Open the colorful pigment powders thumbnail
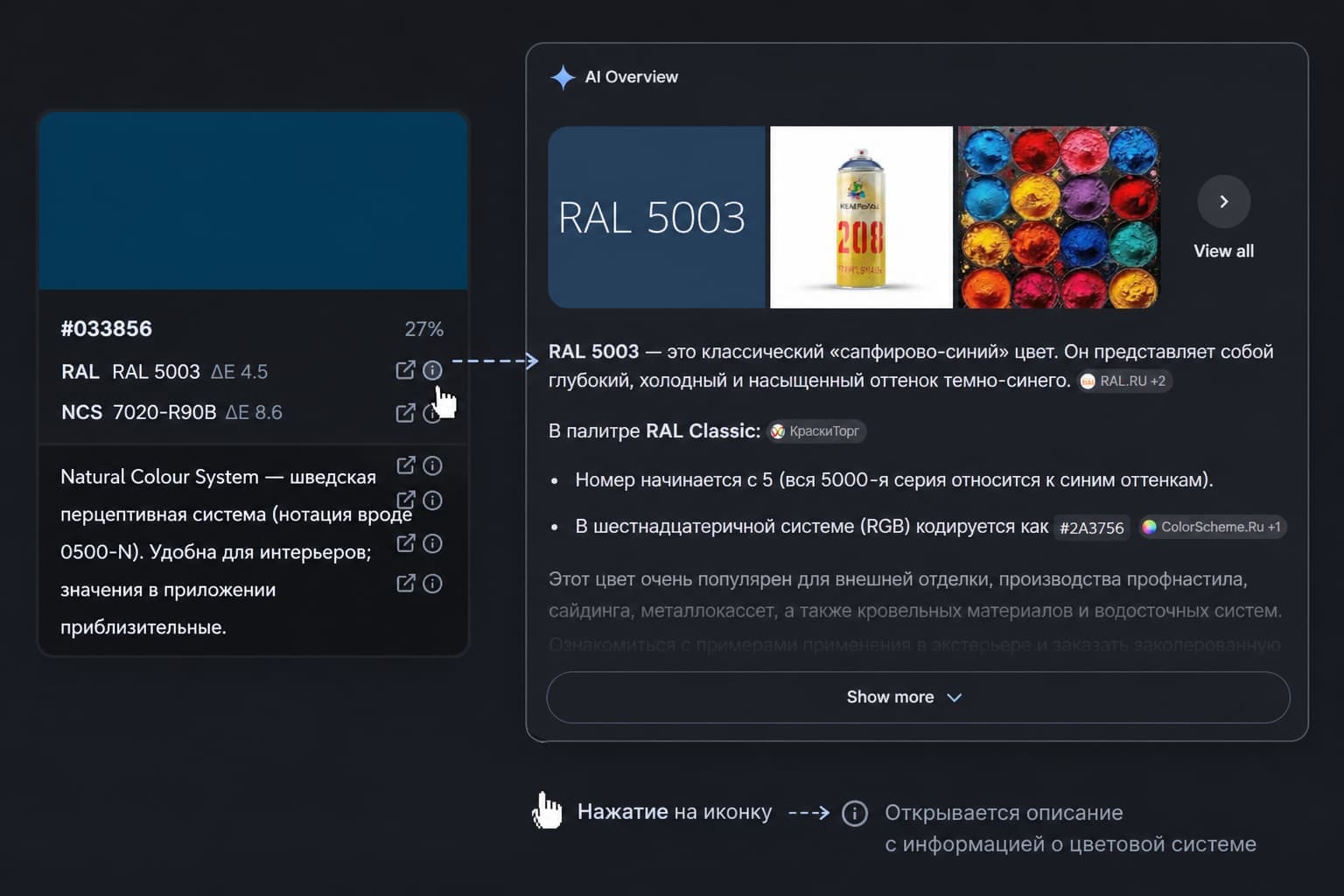 click(1059, 217)
